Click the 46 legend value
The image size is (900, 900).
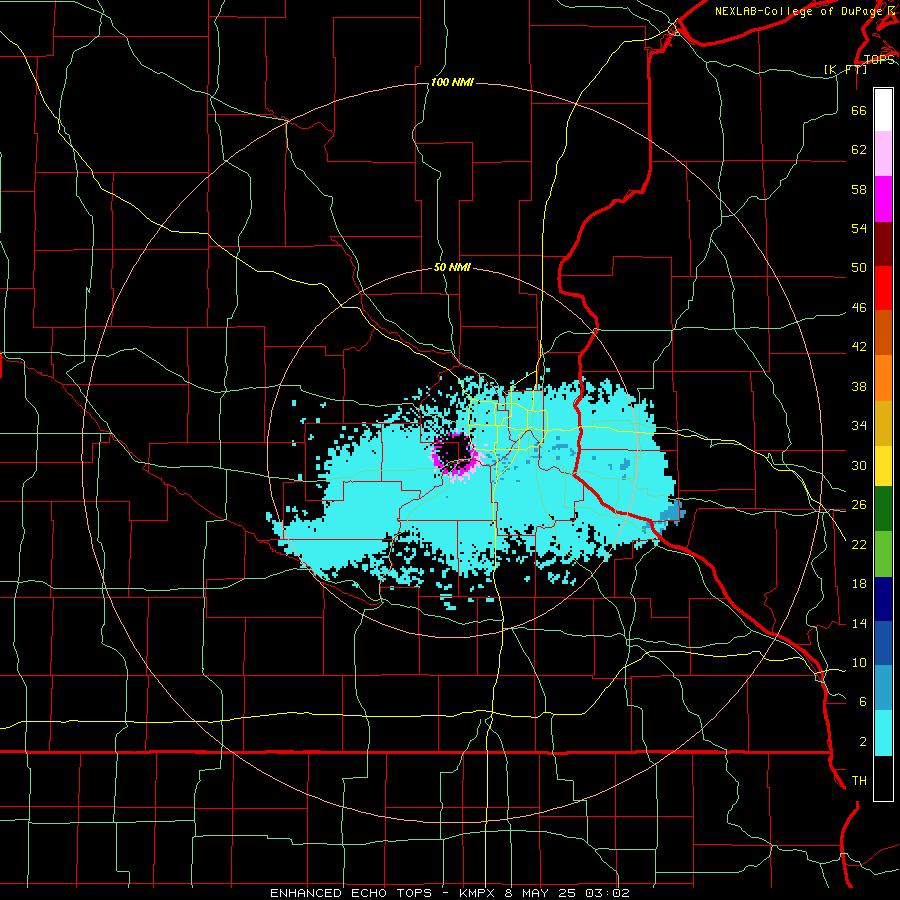click(x=859, y=308)
